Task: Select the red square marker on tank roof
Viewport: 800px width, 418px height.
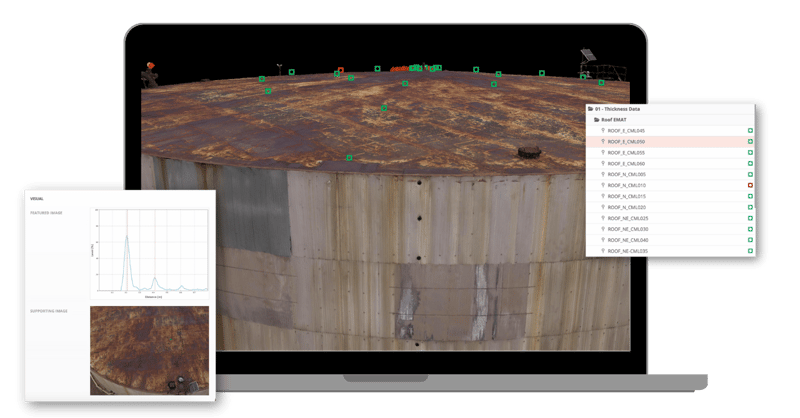Action: [341, 71]
